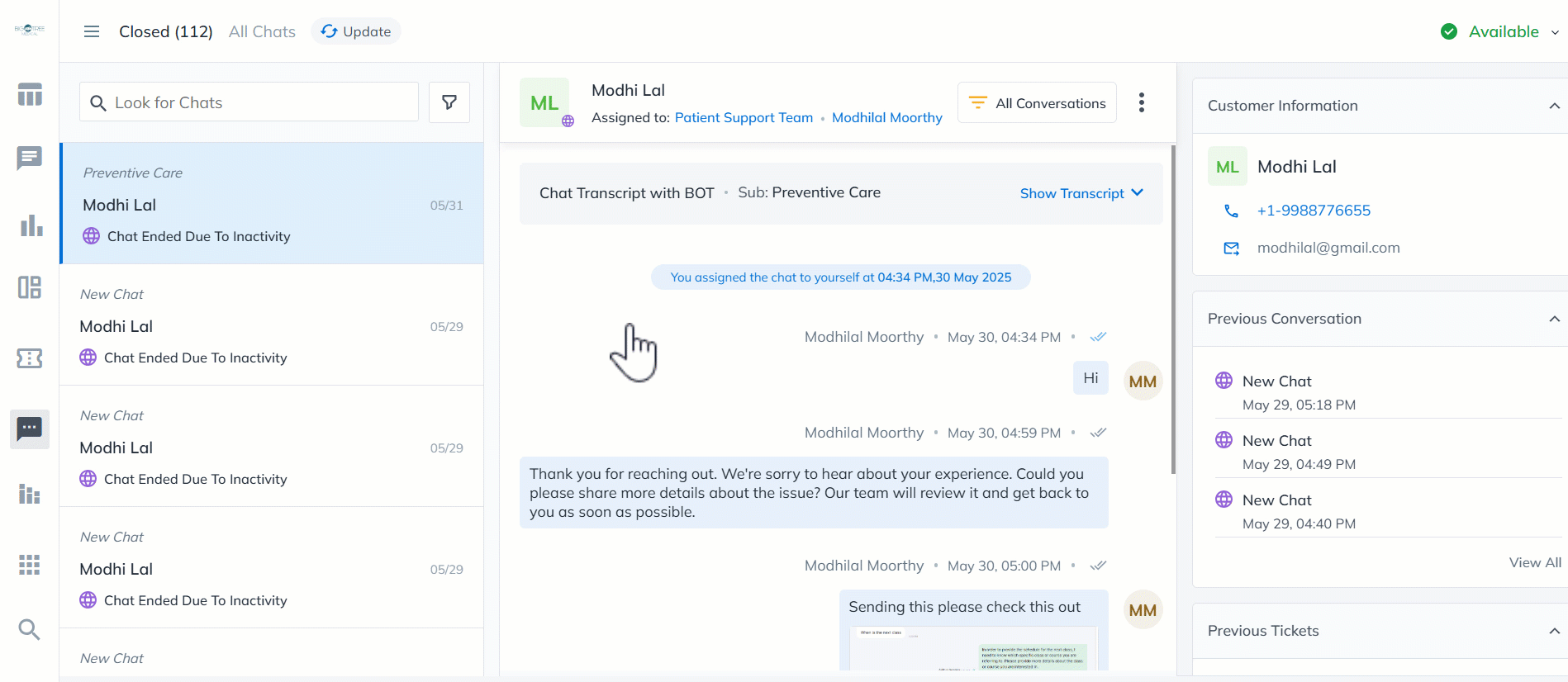Screen dimensions: 1568x682
Task: Click the 'Thank you for reaching out' message
Action: click(814, 493)
